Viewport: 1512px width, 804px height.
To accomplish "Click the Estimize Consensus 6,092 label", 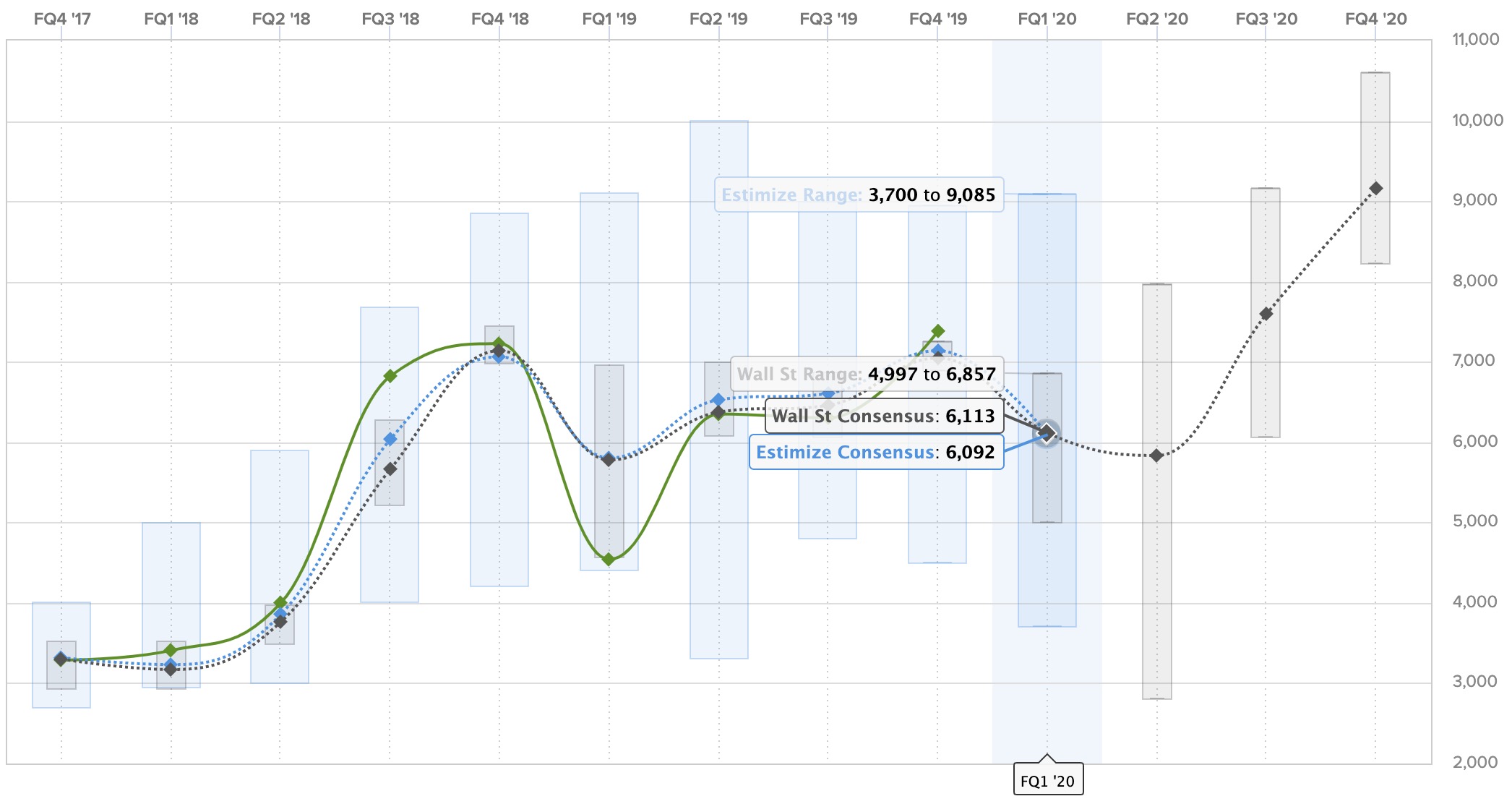I will click(x=876, y=452).
